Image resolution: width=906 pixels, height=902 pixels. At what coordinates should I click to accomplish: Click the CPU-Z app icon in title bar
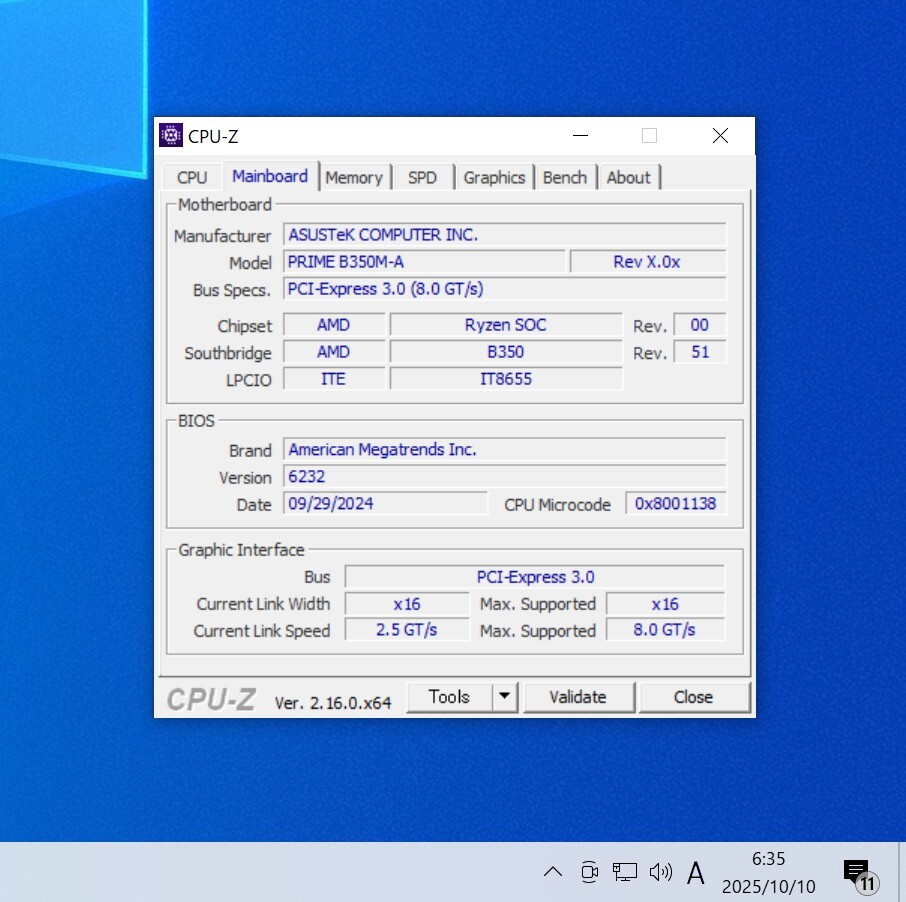pyautogui.click(x=171, y=136)
